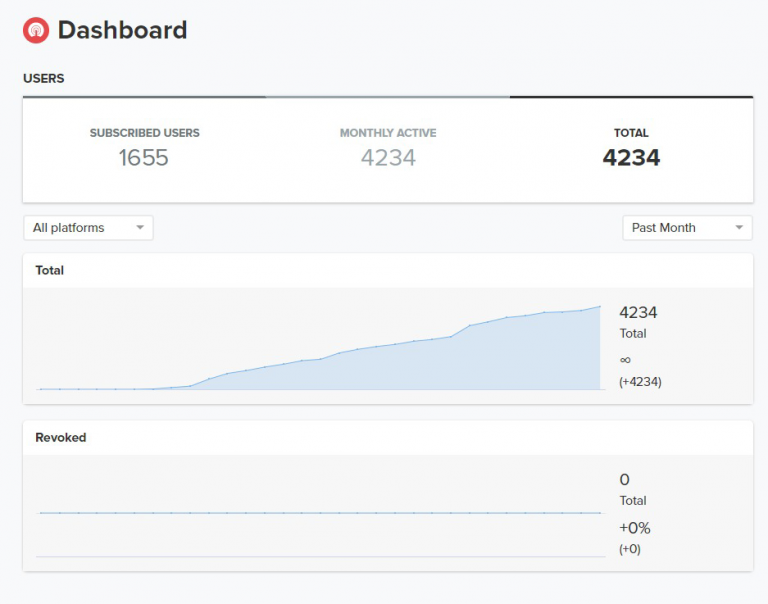Screen dimensions: 768x604
Task: Switch to the Subscribed Users tab
Action: point(144,146)
